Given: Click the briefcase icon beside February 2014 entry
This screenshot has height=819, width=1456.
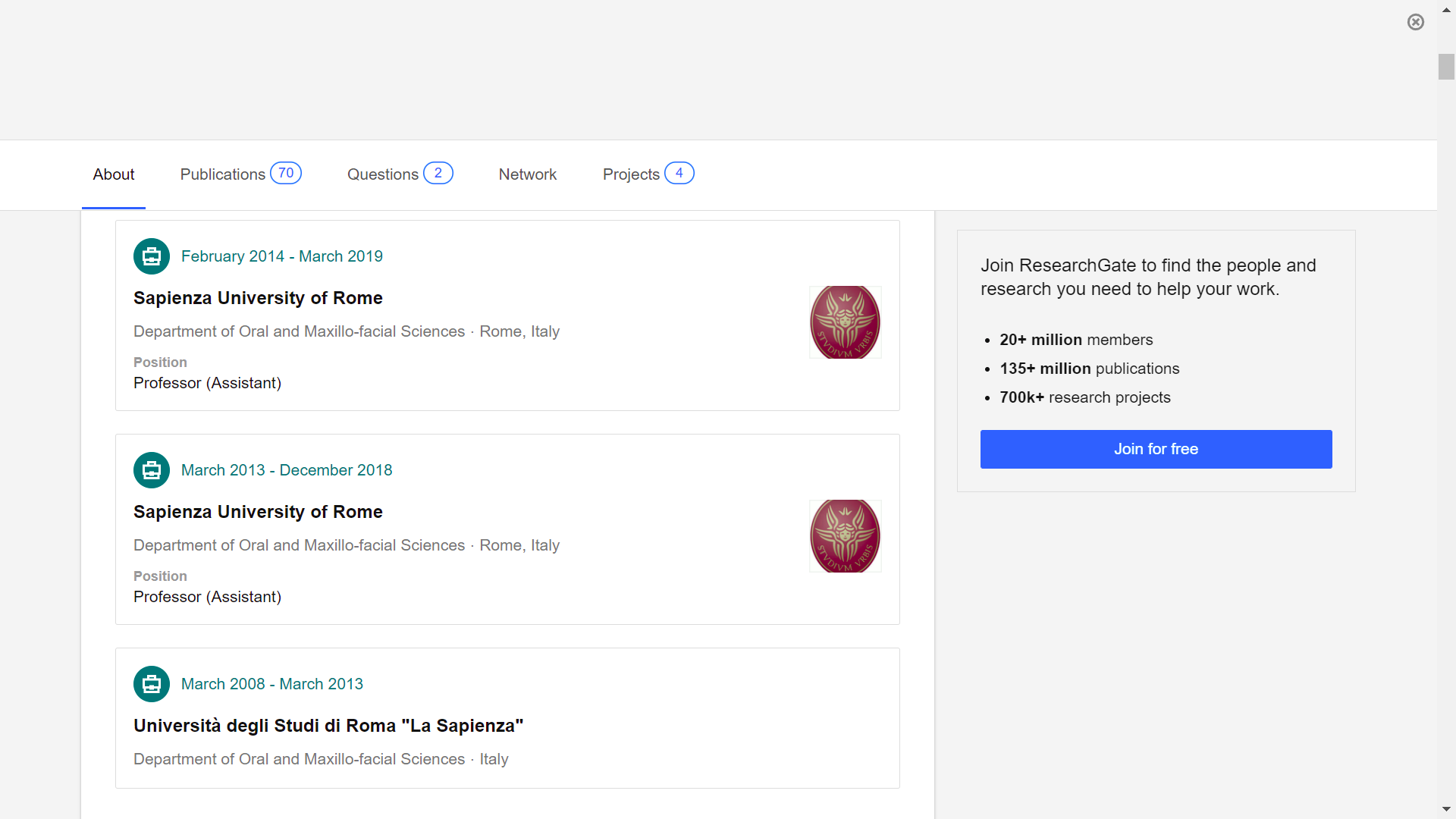Looking at the screenshot, I should 152,256.
